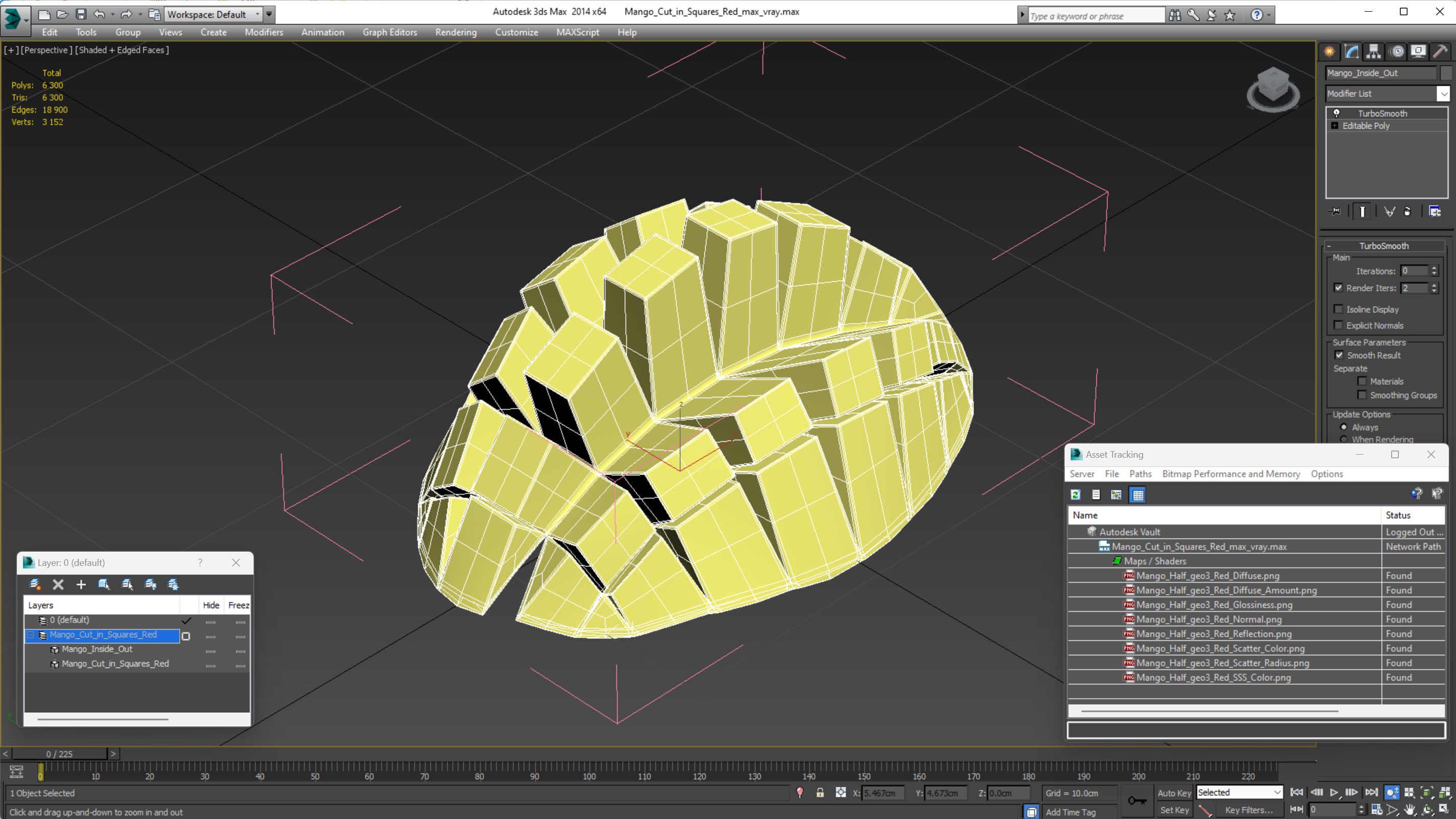Screen dimensions: 1456x819
Task: Click Go to End playback button
Action: [x=1371, y=792]
